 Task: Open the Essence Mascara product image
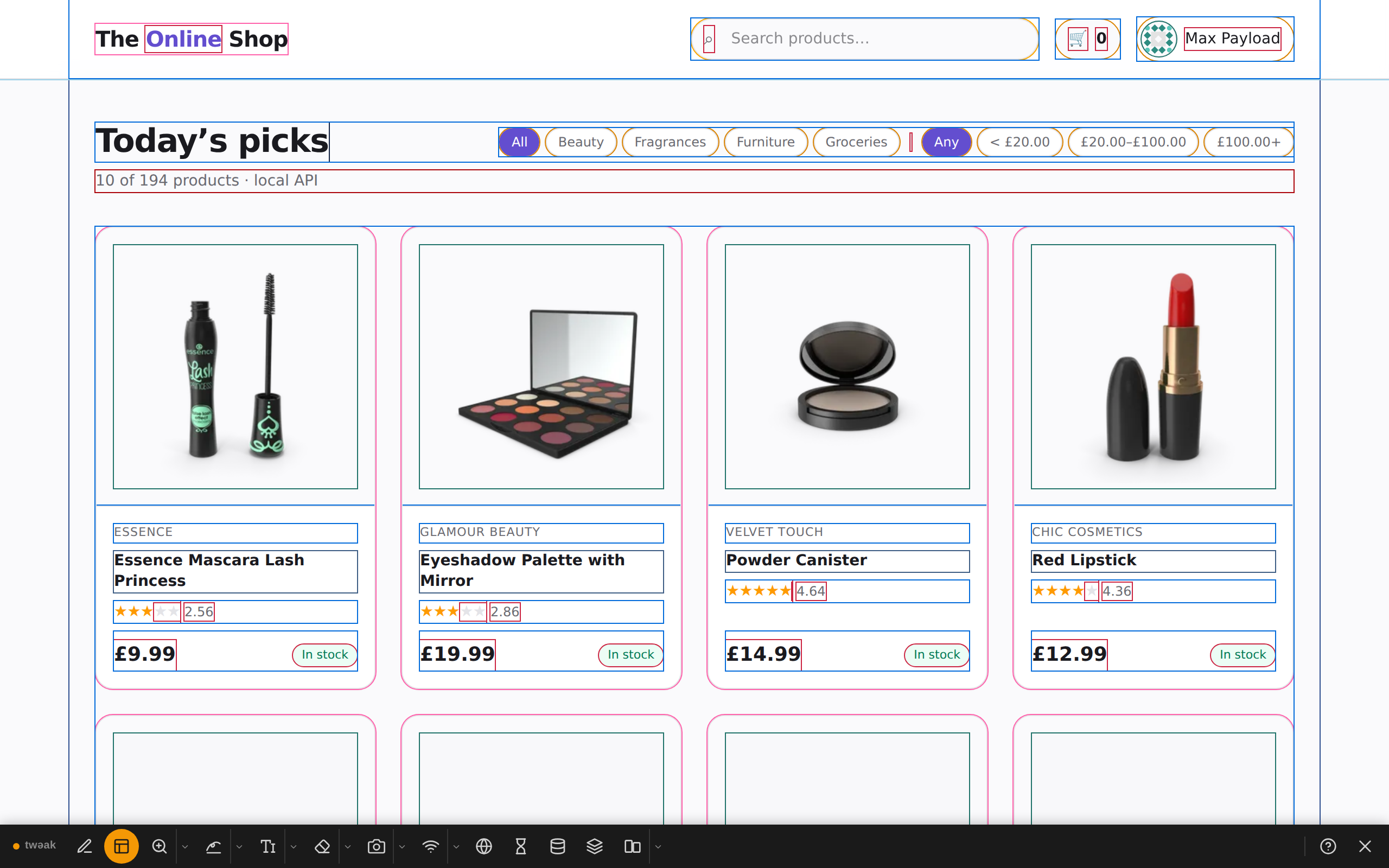click(x=235, y=367)
